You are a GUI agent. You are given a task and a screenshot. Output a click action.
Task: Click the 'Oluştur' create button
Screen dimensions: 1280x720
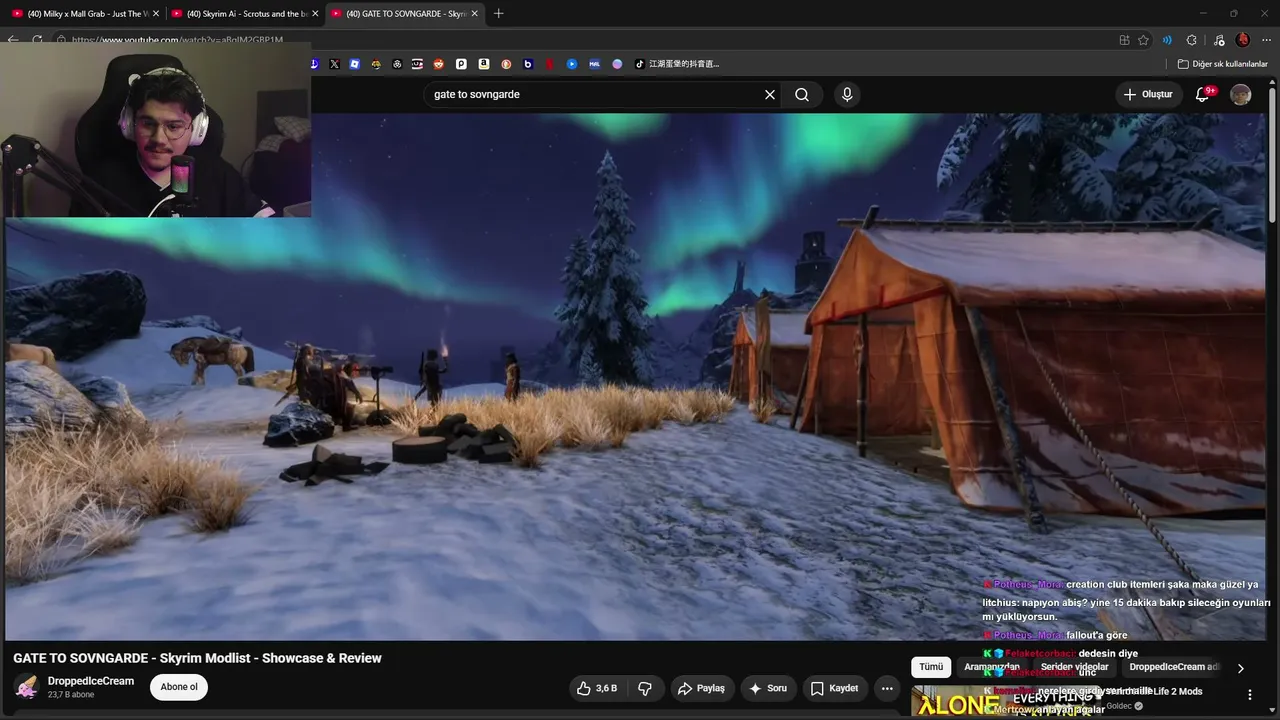(x=1148, y=94)
